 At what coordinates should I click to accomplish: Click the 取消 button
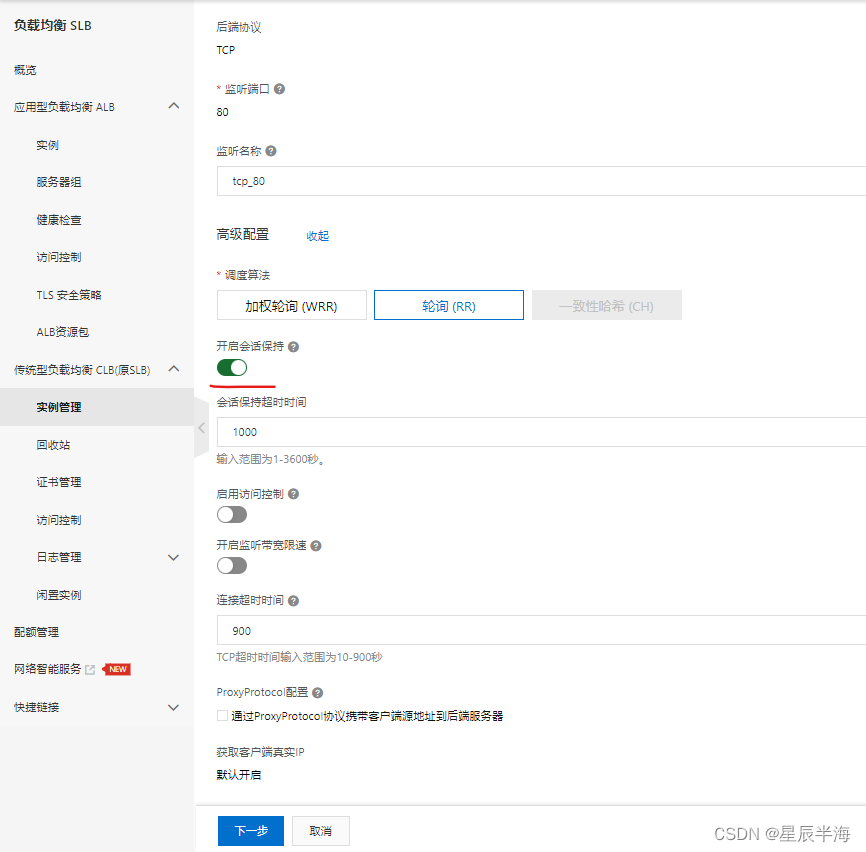(321, 831)
